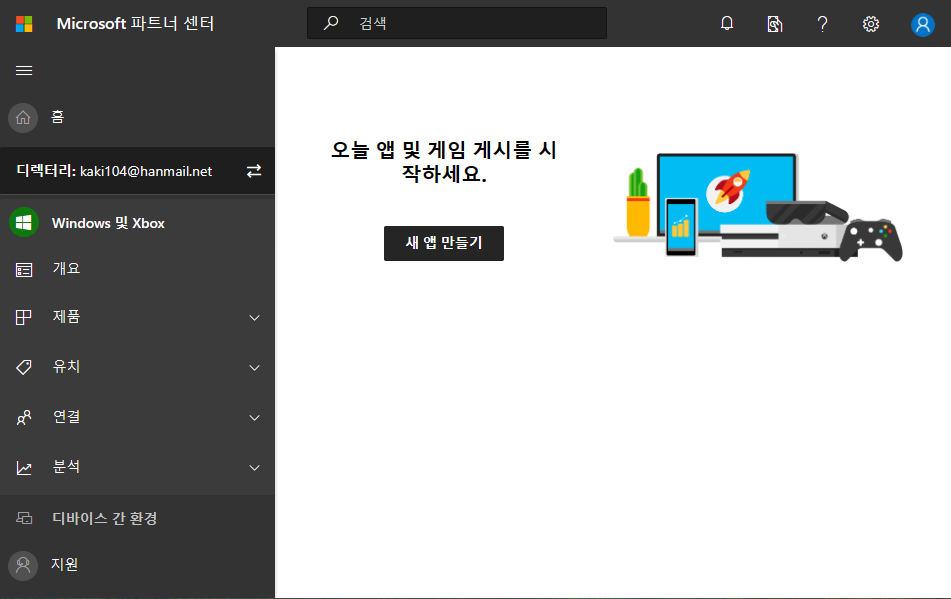Image resolution: width=951 pixels, height=599 pixels.
Task: Click the magnifier search icon
Action: [331, 23]
